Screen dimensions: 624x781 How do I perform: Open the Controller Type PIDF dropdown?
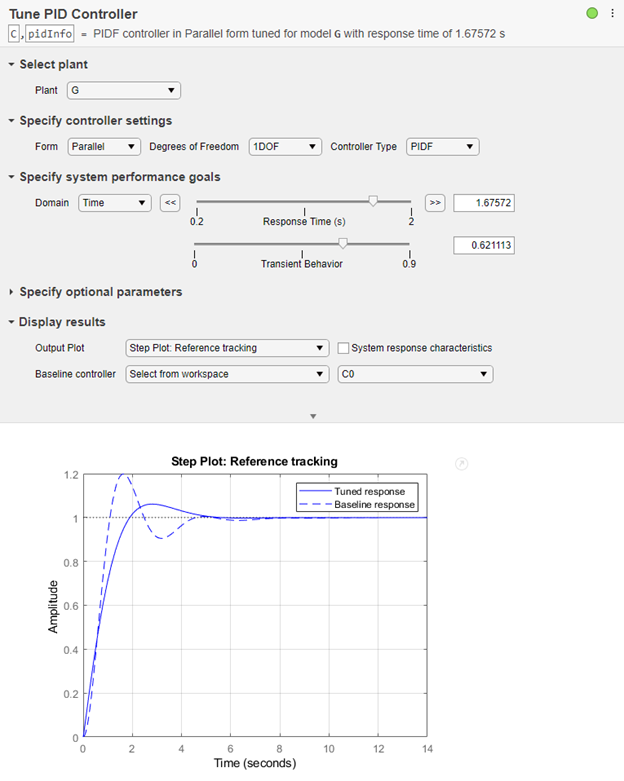tap(442, 147)
